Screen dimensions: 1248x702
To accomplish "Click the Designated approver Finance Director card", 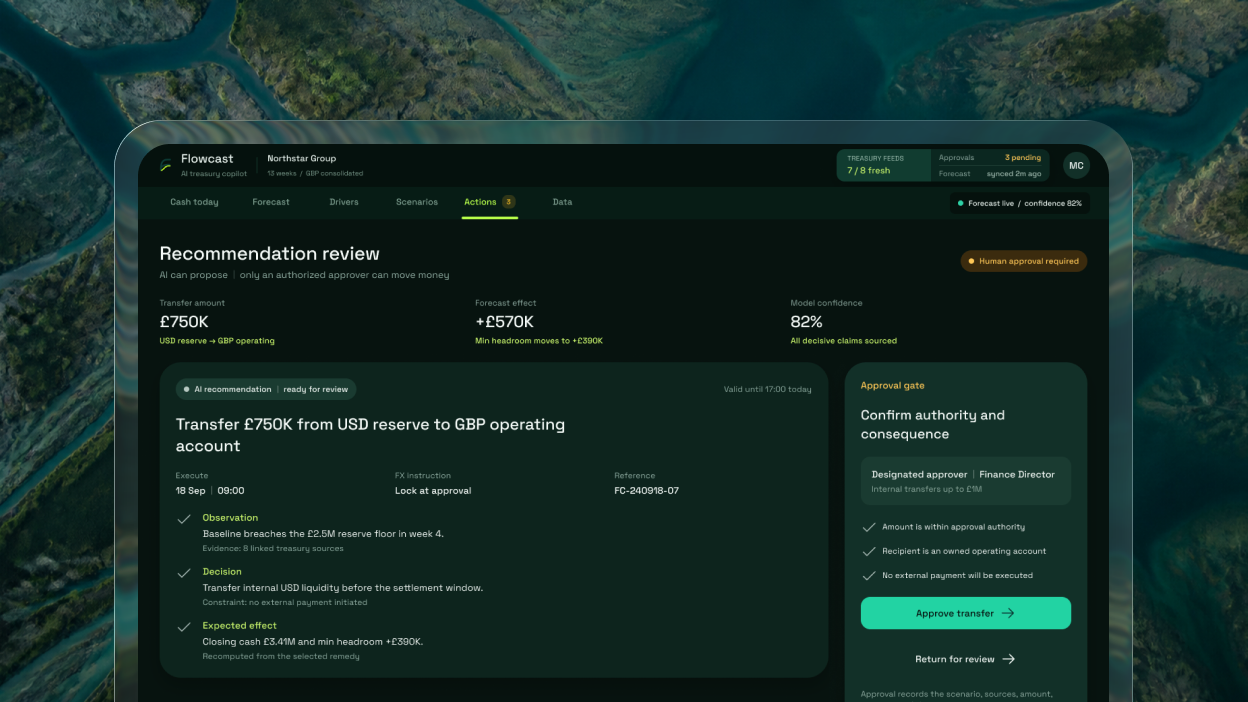I will click(x=966, y=481).
